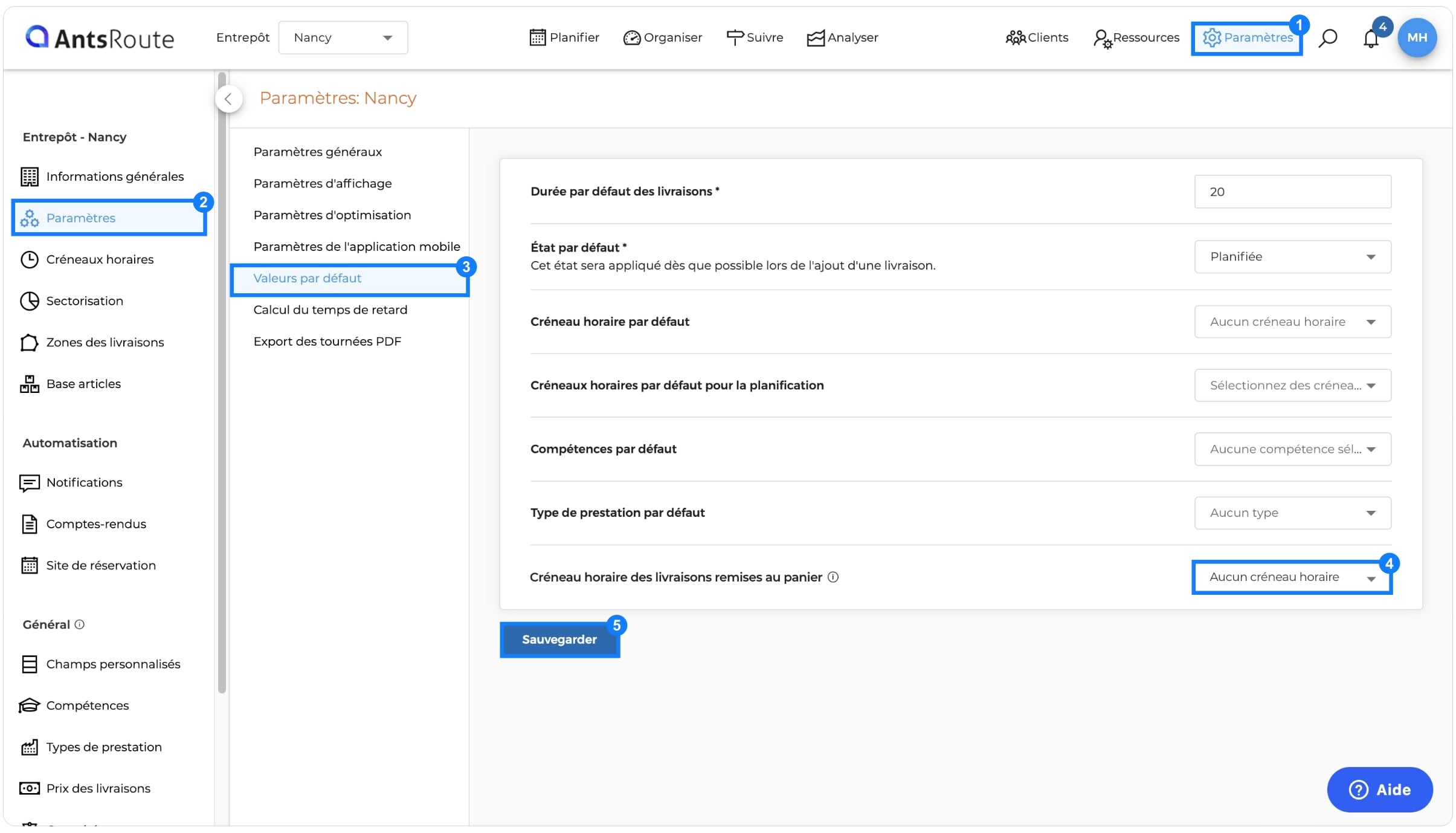Click the Comptes-rendus document icon
The height and width of the screenshot is (833, 1456).
pos(29,524)
